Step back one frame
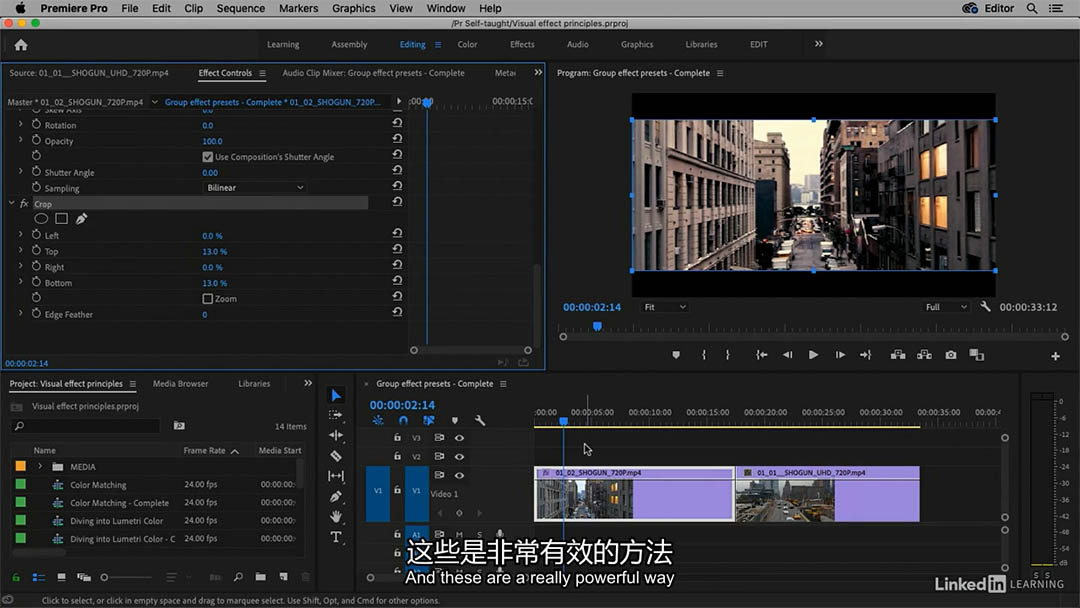The image size is (1080, 608). pyautogui.click(x=787, y=355)
